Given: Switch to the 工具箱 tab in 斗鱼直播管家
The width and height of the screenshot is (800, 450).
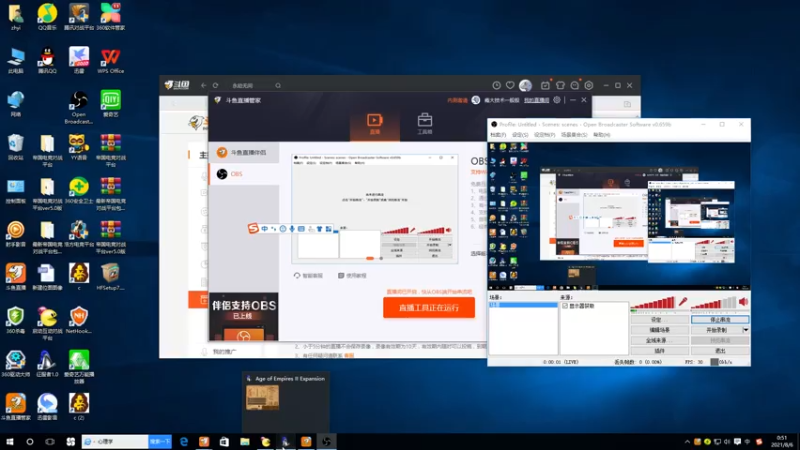Looking at the screenshot, I should tap(424, 124).
